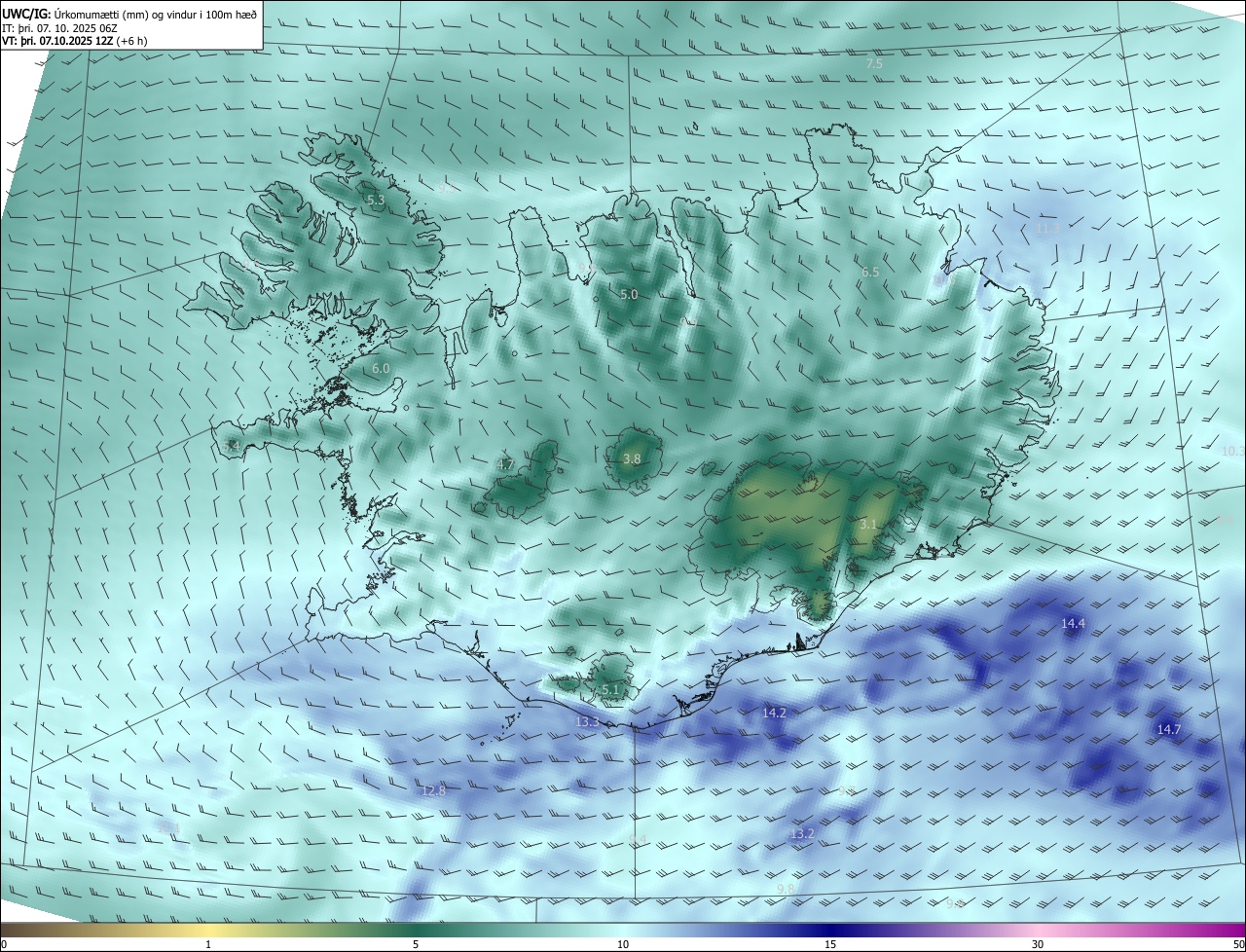1246x952 pixels.
Task: Click the 14.4 value label in the southeast sea
Action: (1073, 623)
